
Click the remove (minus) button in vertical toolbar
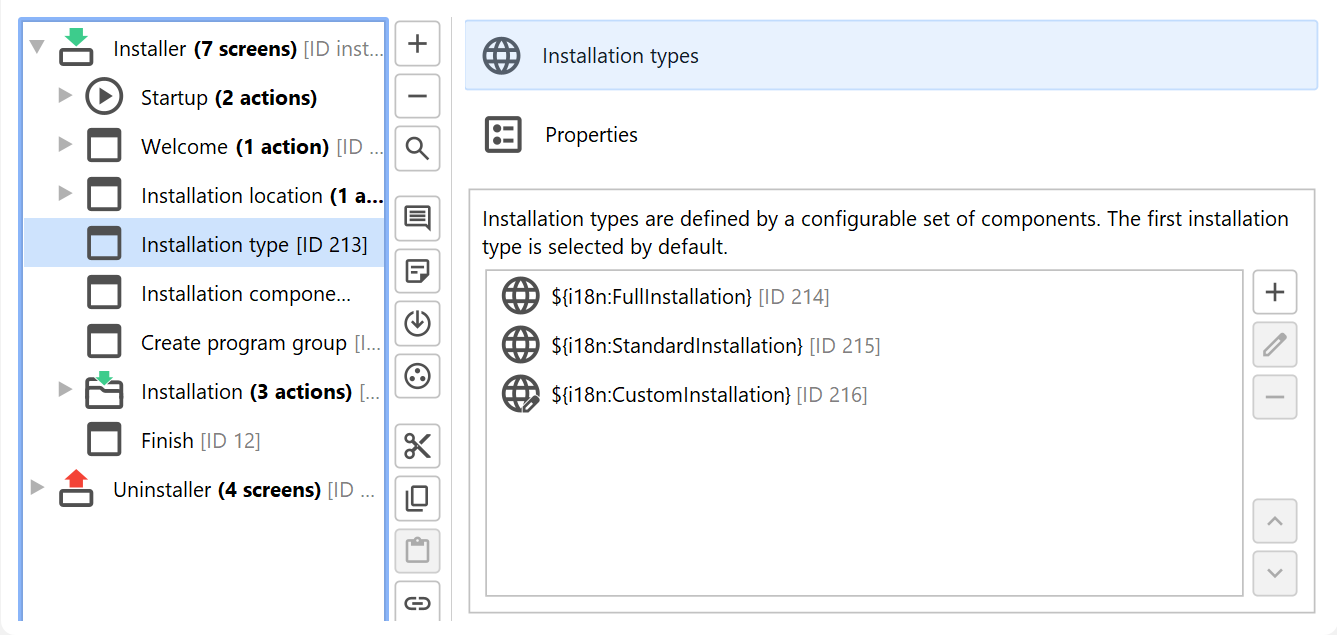417,97
